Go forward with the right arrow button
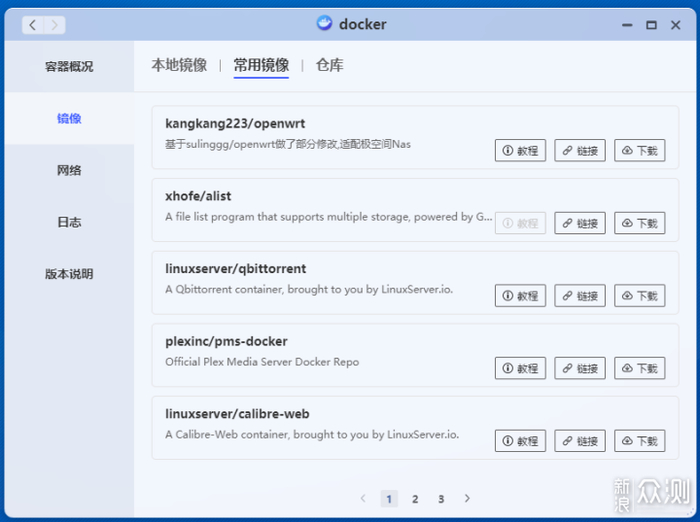 coord(54,25)
